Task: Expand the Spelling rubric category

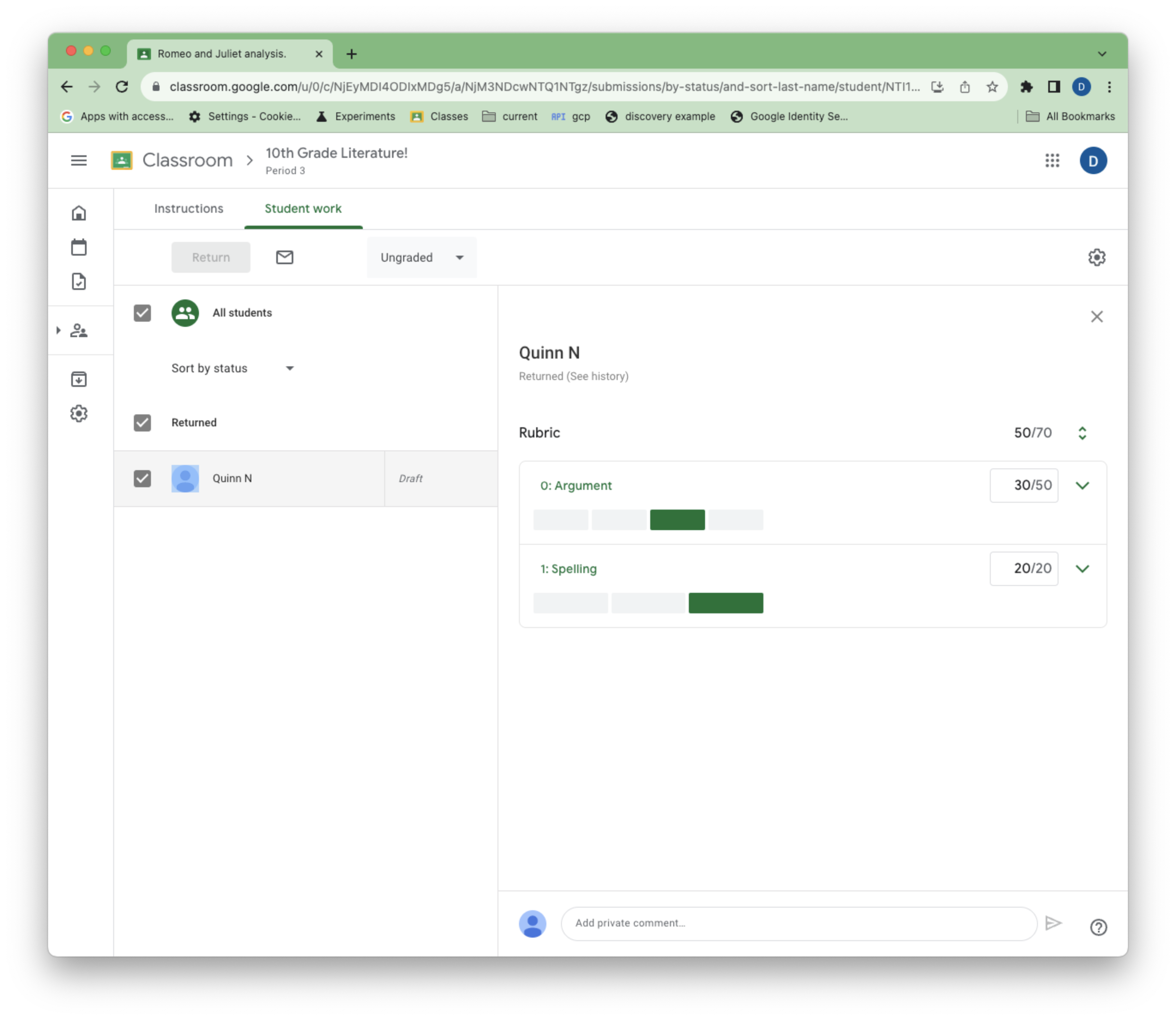Action: 1082,568
